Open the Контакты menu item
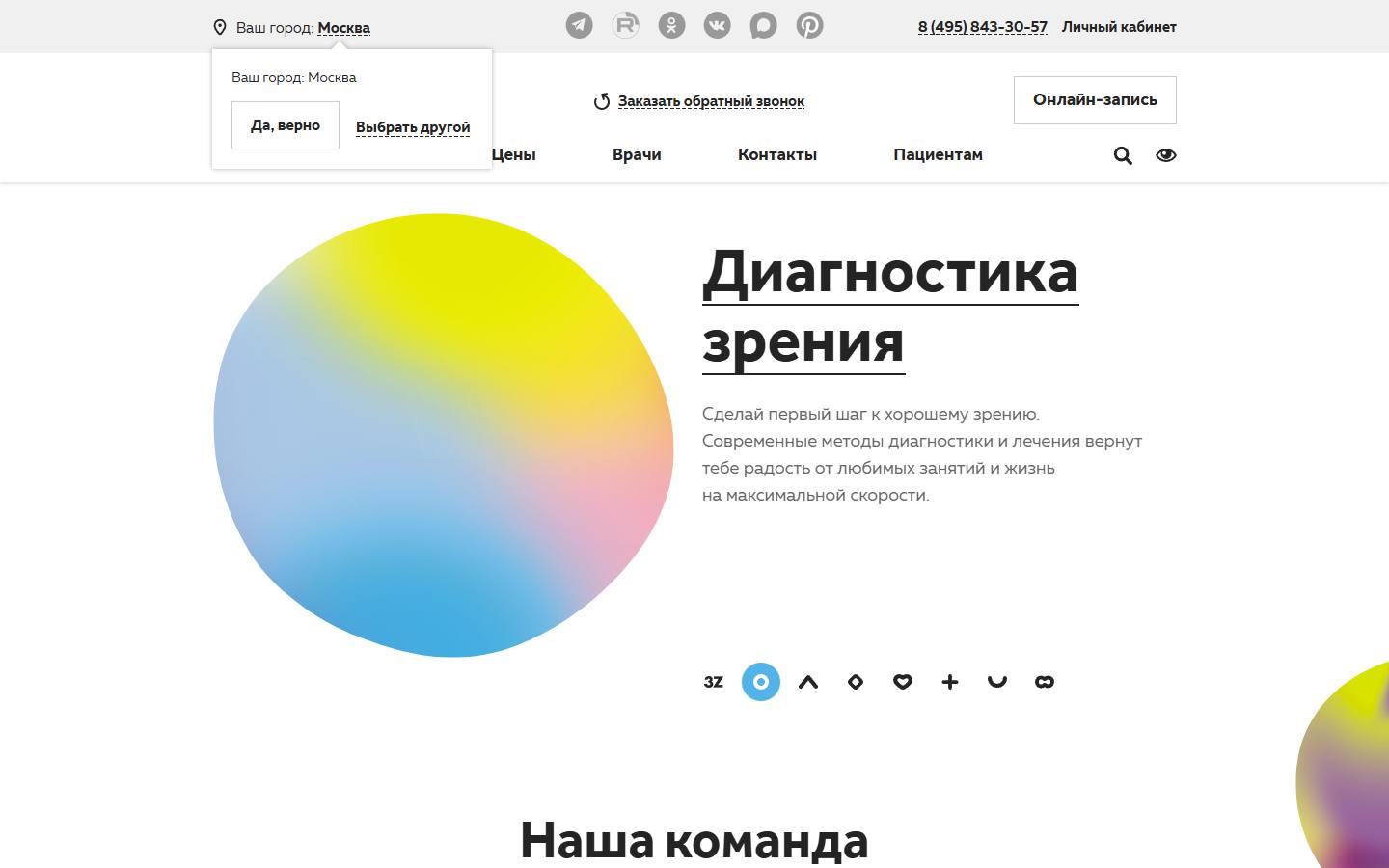The image size is (1389, 868). [x=777, y=154]
